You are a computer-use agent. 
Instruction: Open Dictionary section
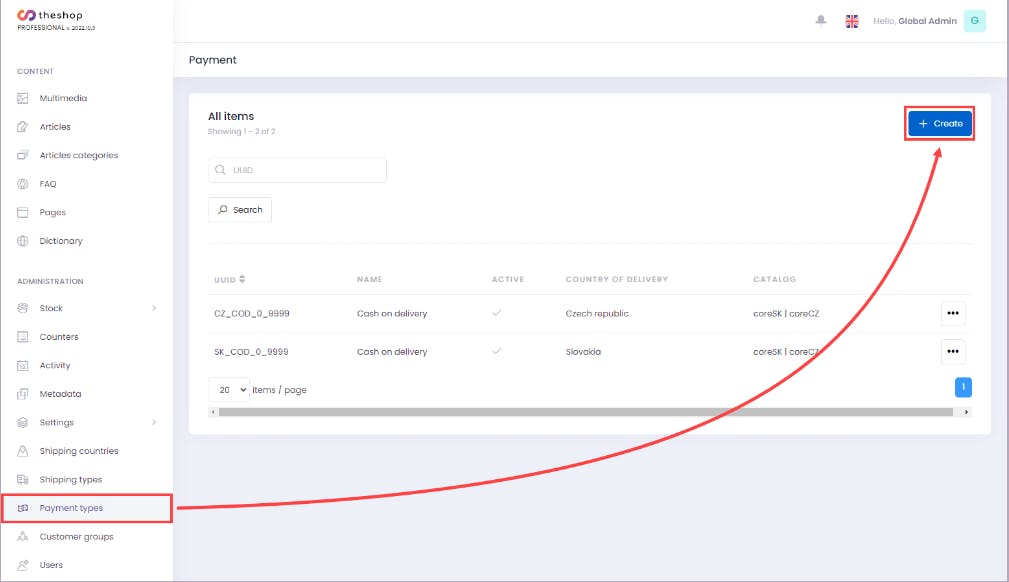pyautogui.click(x=60, y=241)
